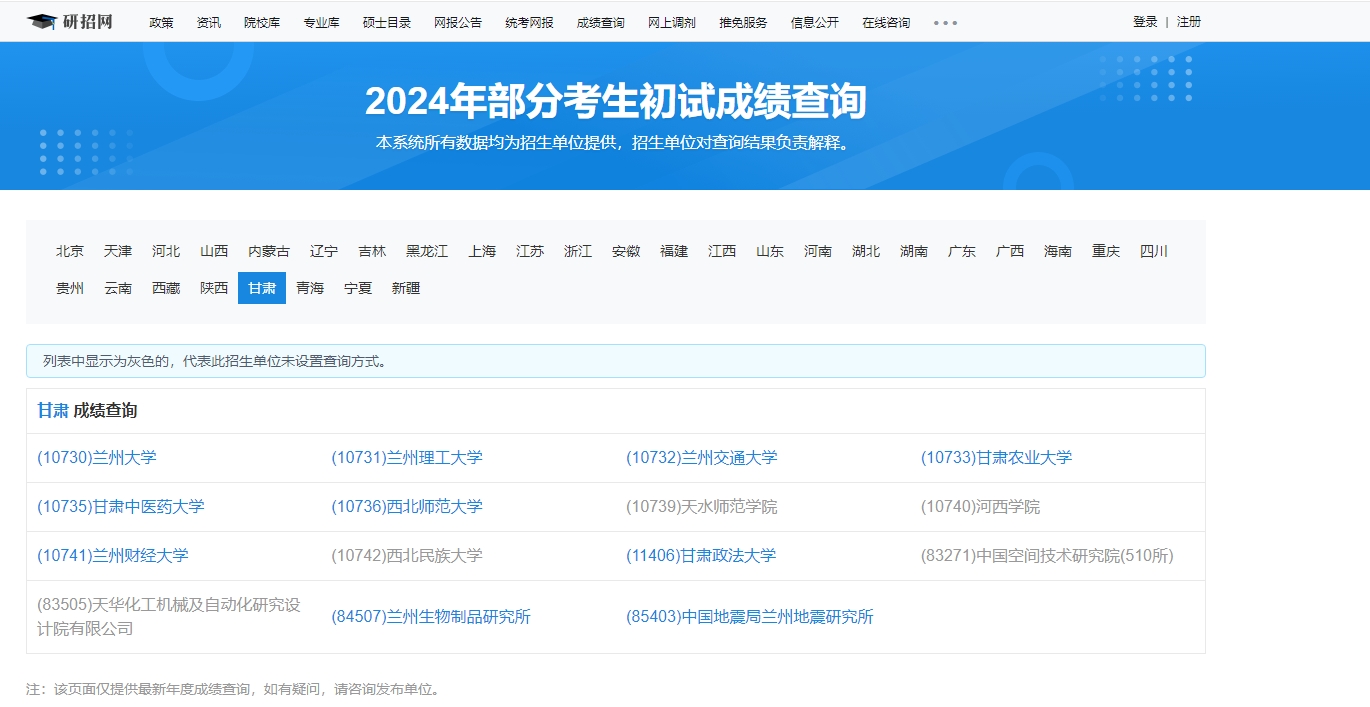This screenshot has width=1370, height=707.
Task: Select the 河北 province tab
Action: (166, 251)
